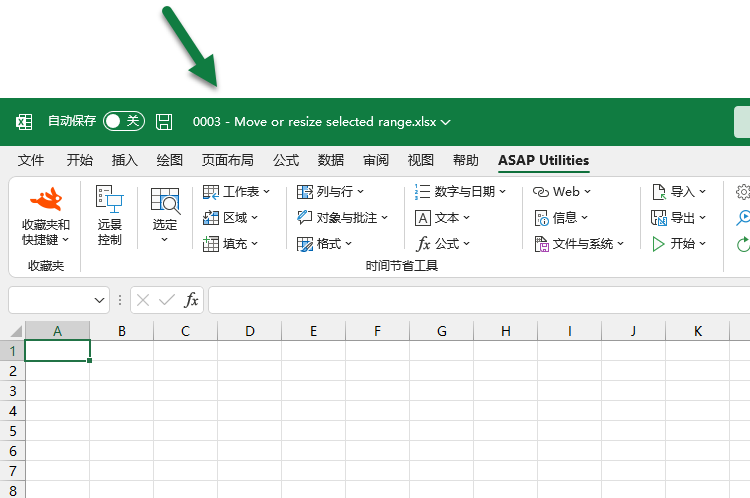The height and width of the screenshot is (498, 750).
Task: Click the formula bar Enter checkmark icon
Action: 167,300
